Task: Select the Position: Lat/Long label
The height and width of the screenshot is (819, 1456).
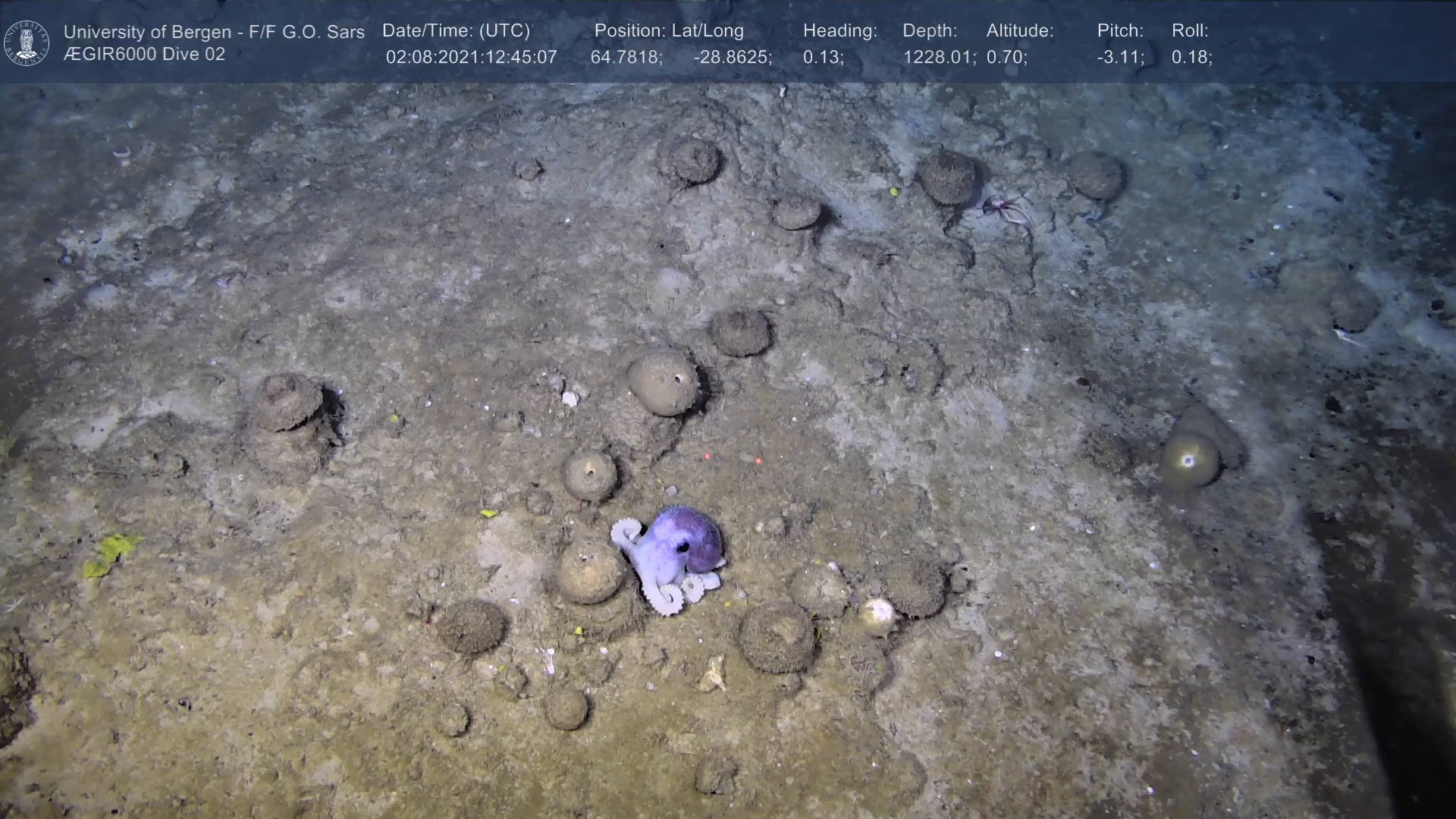Action: click(668, 31)
